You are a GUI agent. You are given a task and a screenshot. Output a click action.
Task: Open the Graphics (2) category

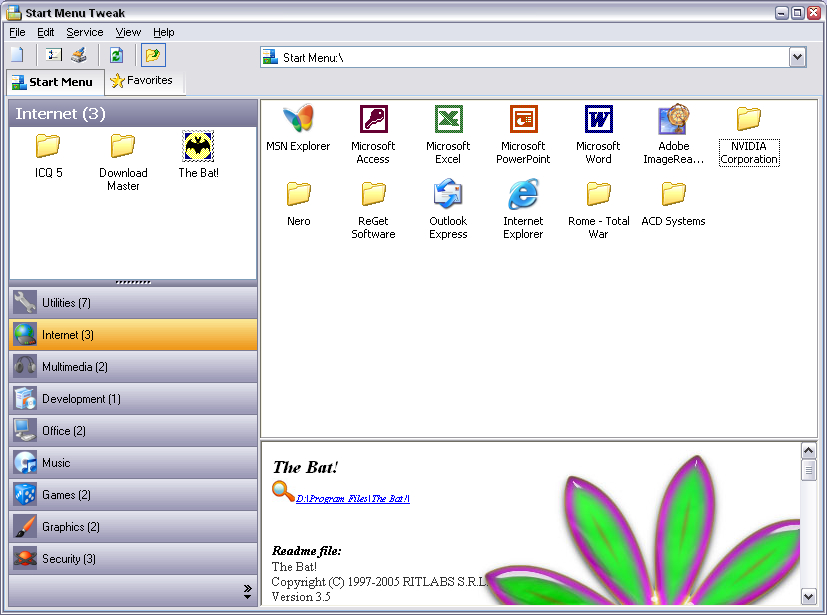[133, 527]
